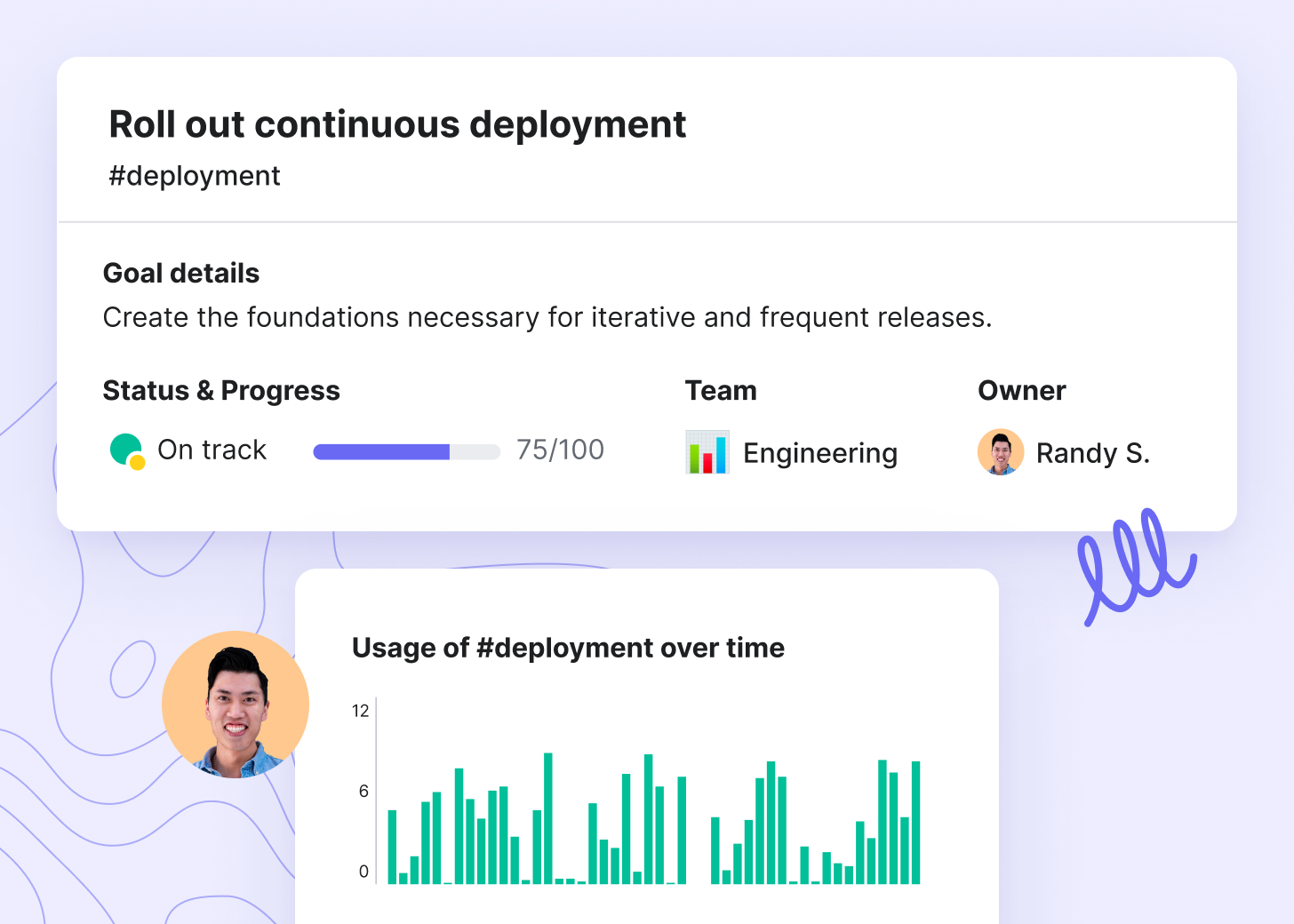Screen dimensions: 1294x924
Task: Click the green On track status icon
Action: click(x=127, y=450)
